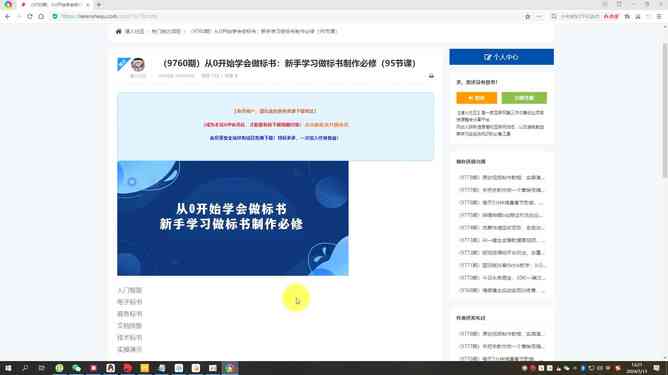This screenshot has height=375, width=668.
Task: Click the article title (9760期) 从0开始学会做标书
Action: 289,63
